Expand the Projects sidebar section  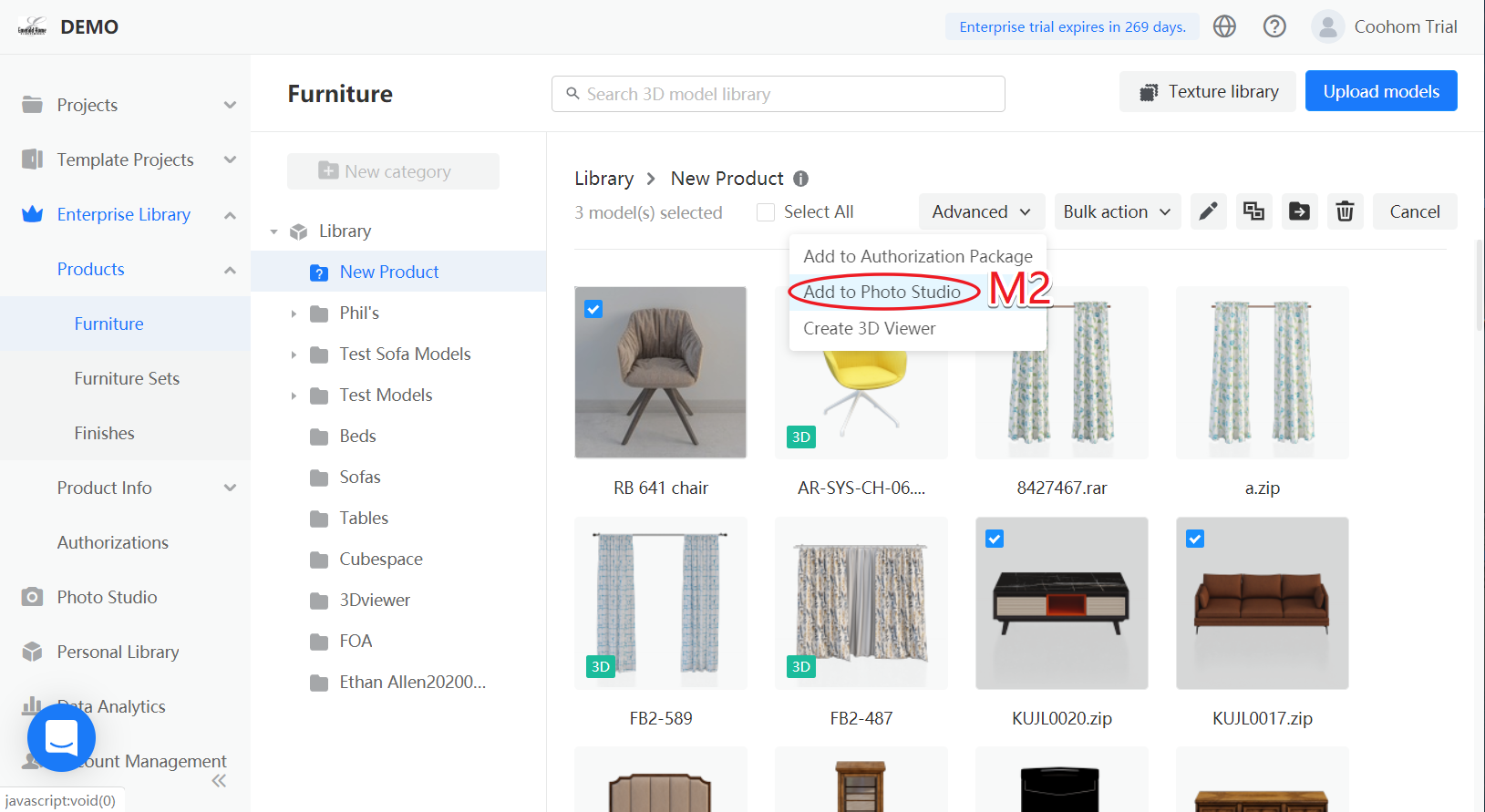[x=230, y=105]
